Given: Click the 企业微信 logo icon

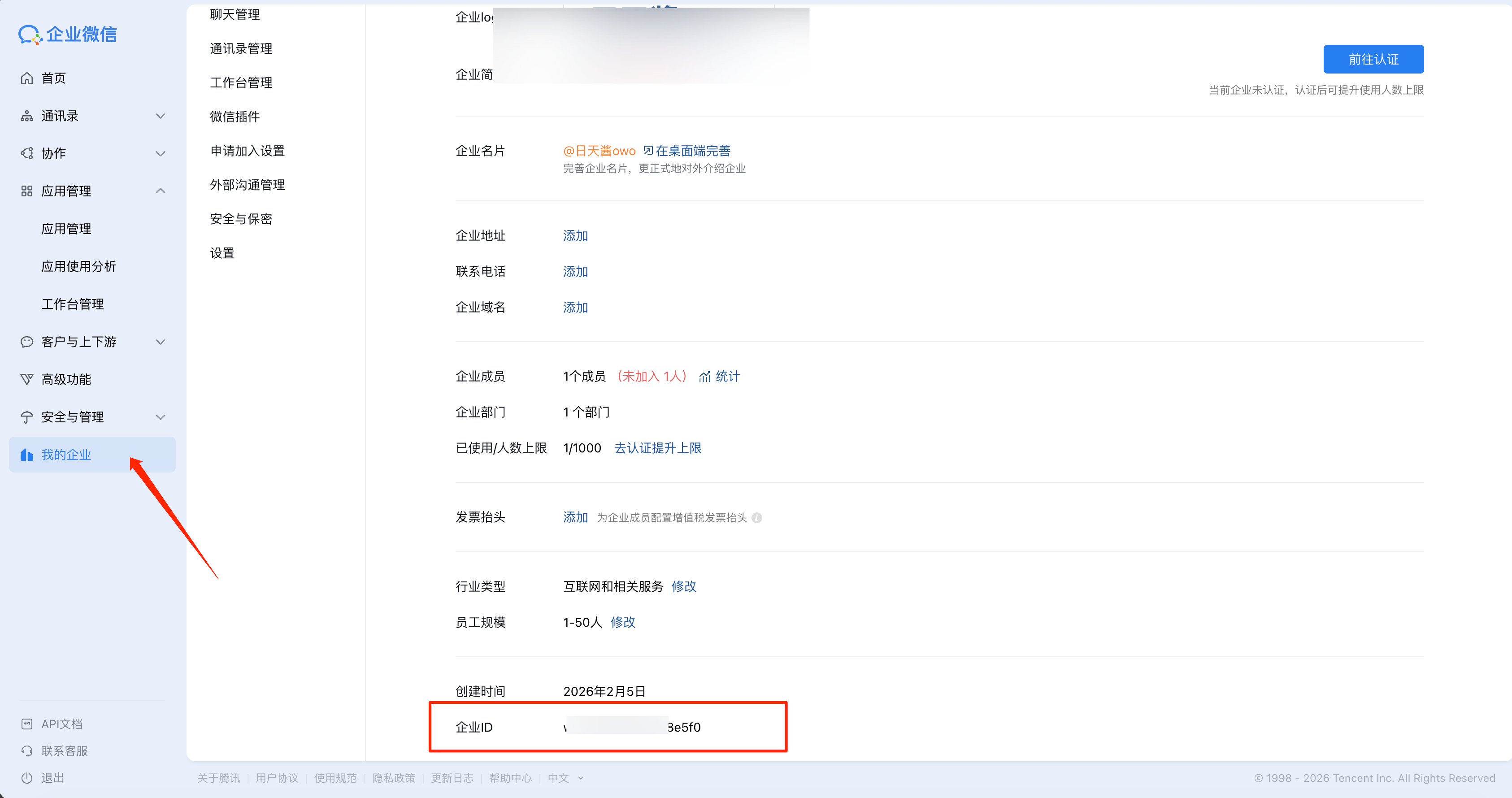Looking at the screenshot, I should (29, 35).
